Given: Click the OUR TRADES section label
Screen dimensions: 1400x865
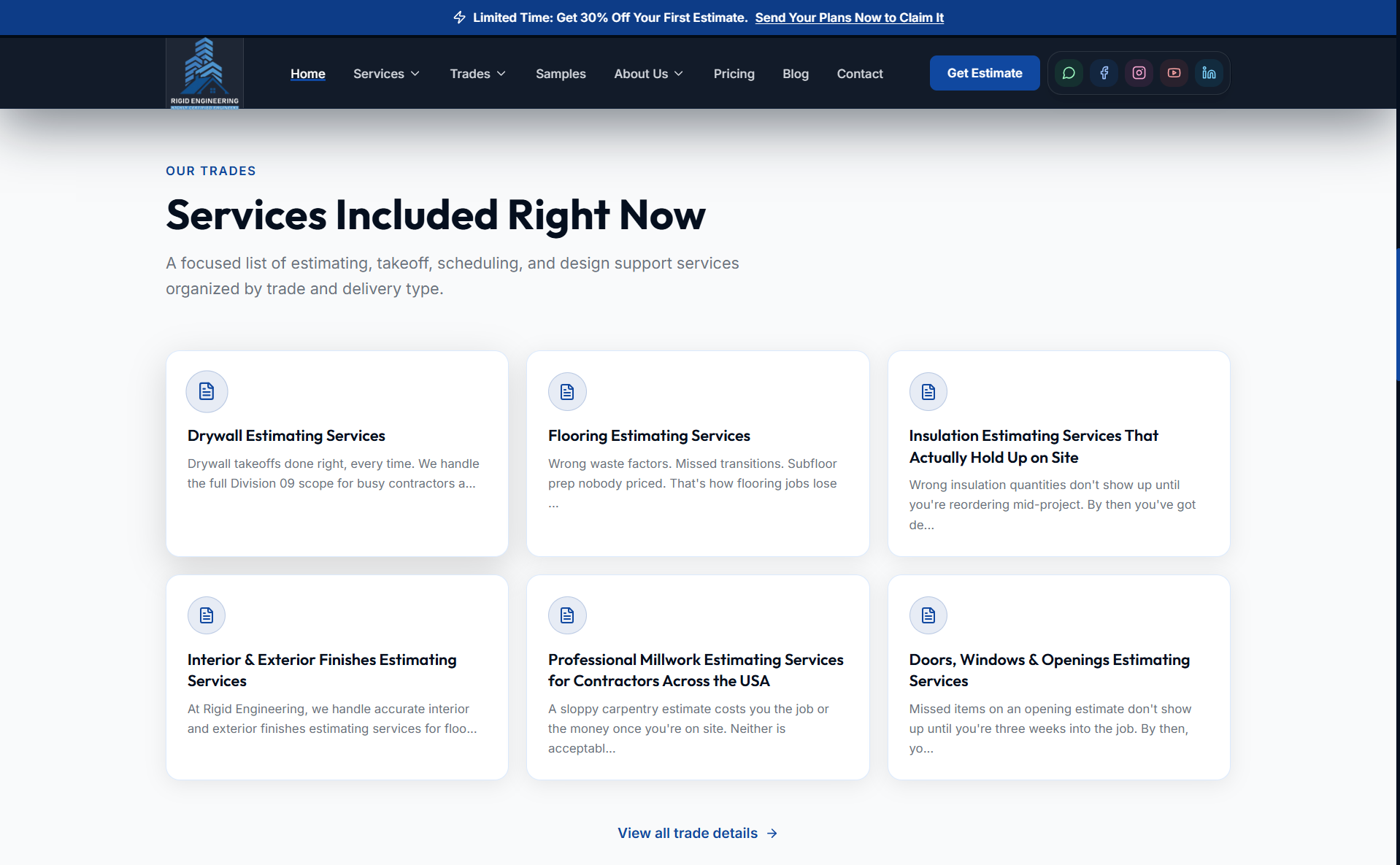Looking at the screenshot, I should [211, 171].
